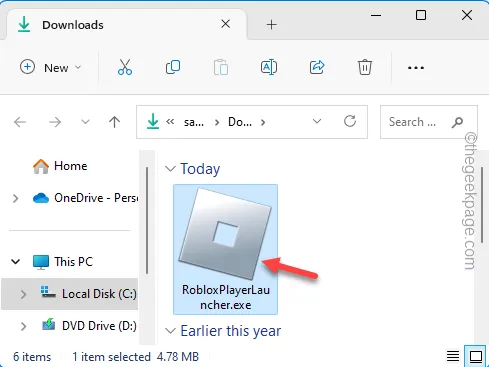Open the recent locations chevron
Image resolution: width=489 pixels, height=367 pixels.
pos(85,122)
